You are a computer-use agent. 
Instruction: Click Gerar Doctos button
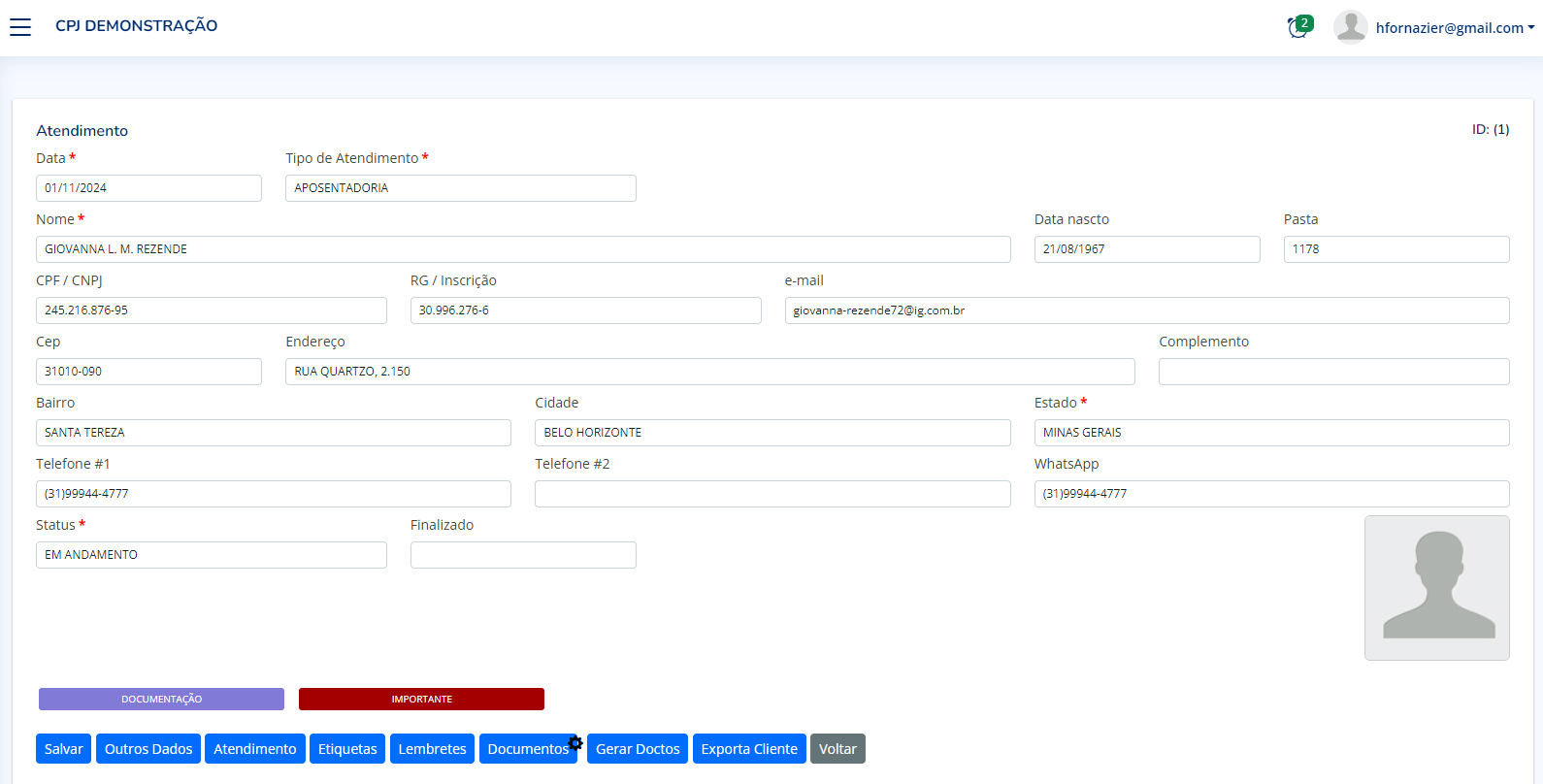click(x=638, y=749)
